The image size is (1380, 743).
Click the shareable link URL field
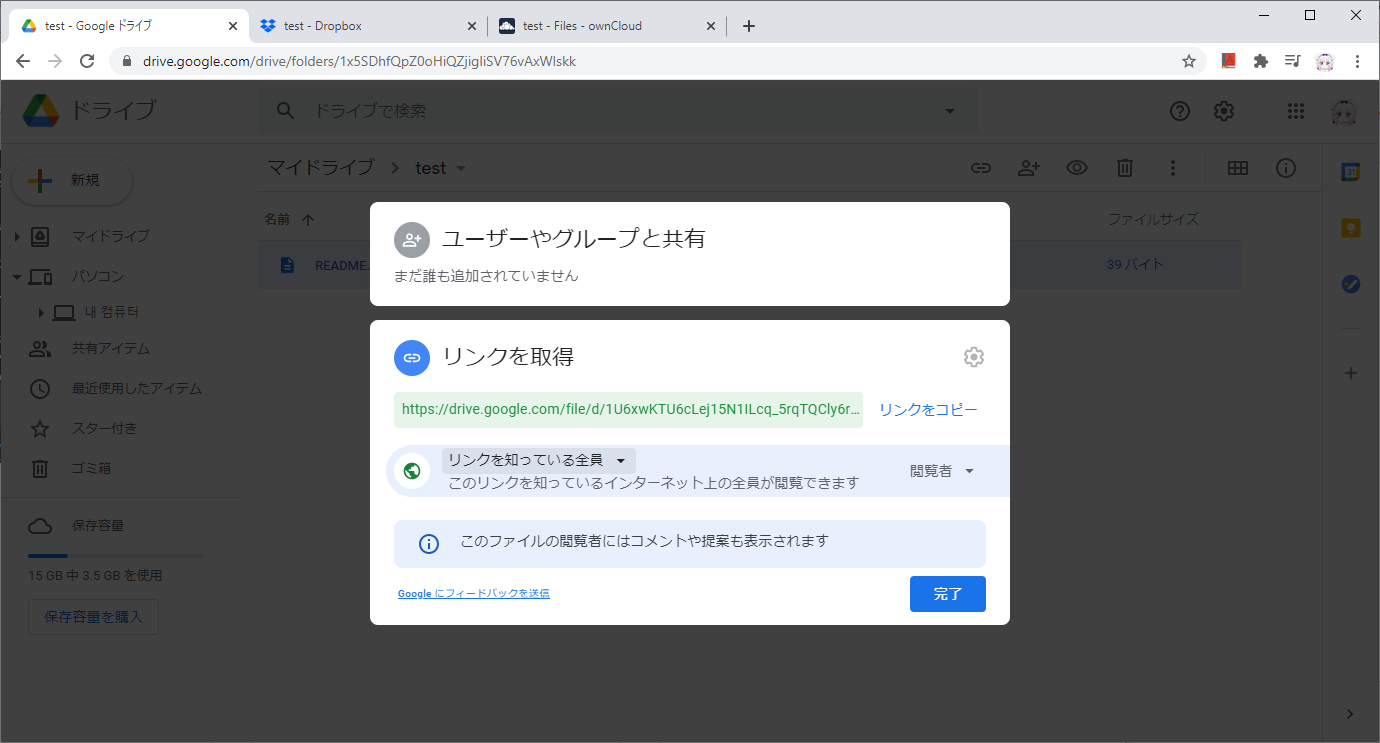pos(628,409)
